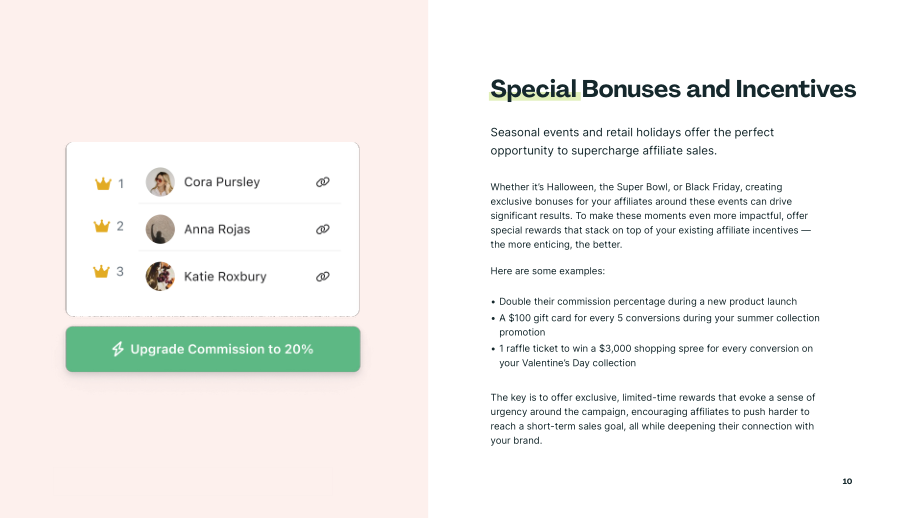Select the Cora Pursley name
The height and width of the screenshot is (518, 920).
point(222,182)
